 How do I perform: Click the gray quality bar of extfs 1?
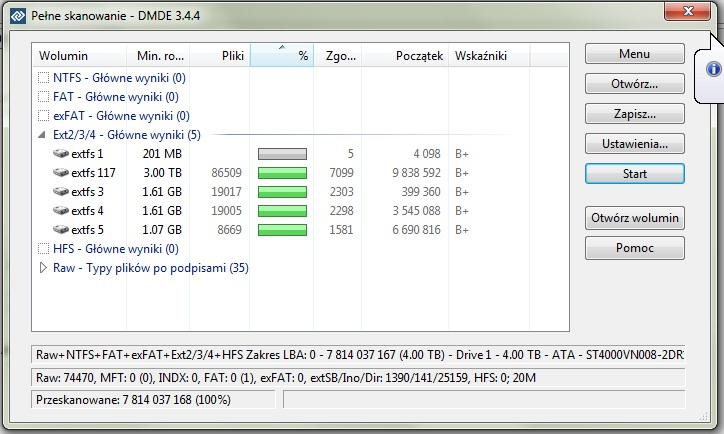pyautogui.click(x=282, y=154)
